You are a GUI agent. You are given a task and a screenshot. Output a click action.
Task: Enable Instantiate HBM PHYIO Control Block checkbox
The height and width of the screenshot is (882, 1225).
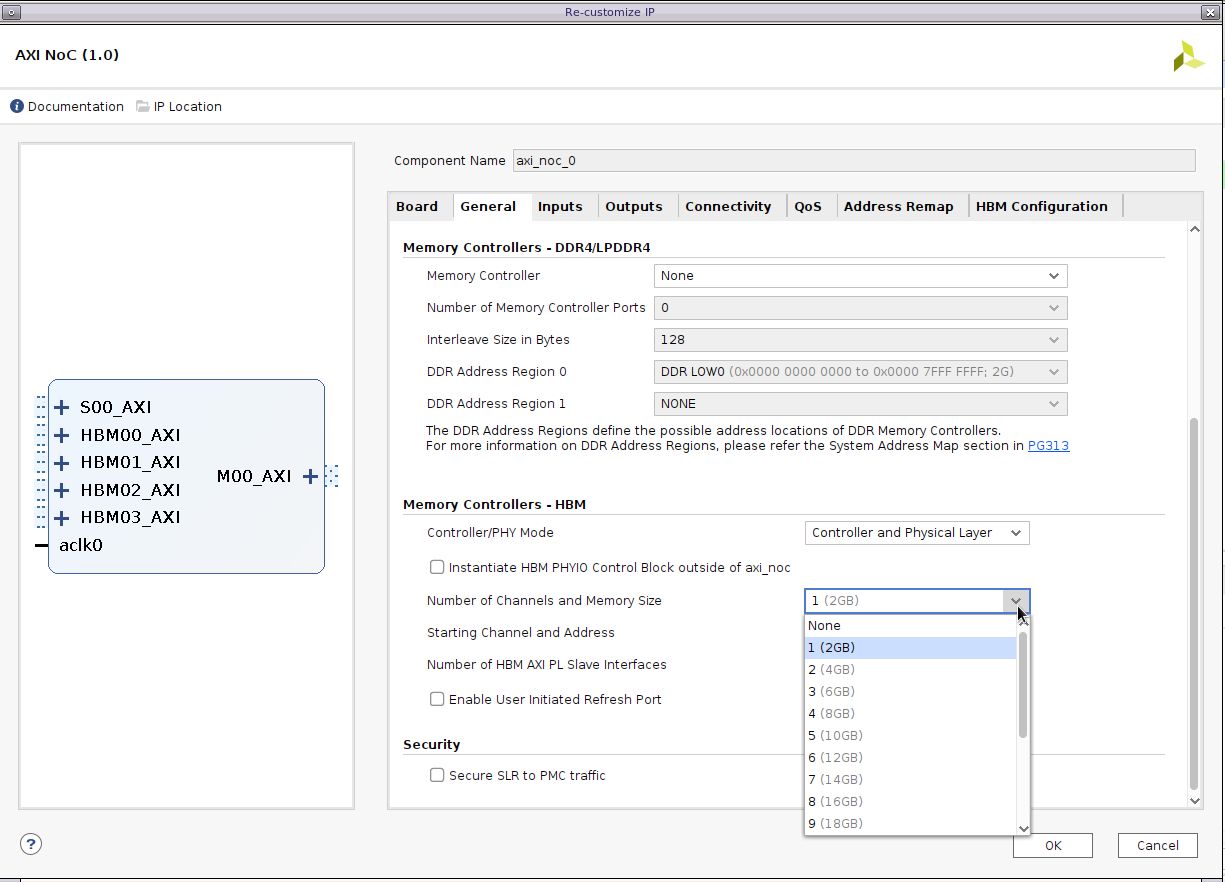pyautogui.click(x=437, y=567)
